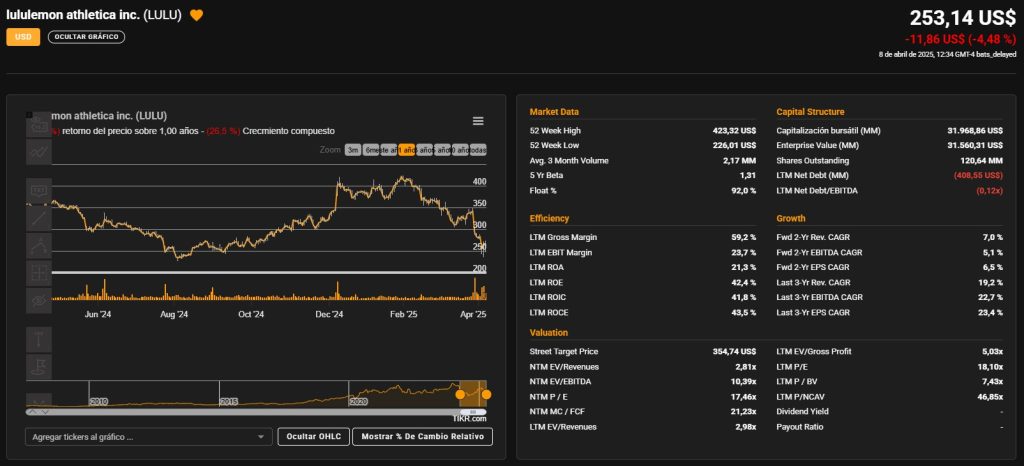
Task: Click the chart navigator horizontal scrollbar
Action: tap(250, 411)
